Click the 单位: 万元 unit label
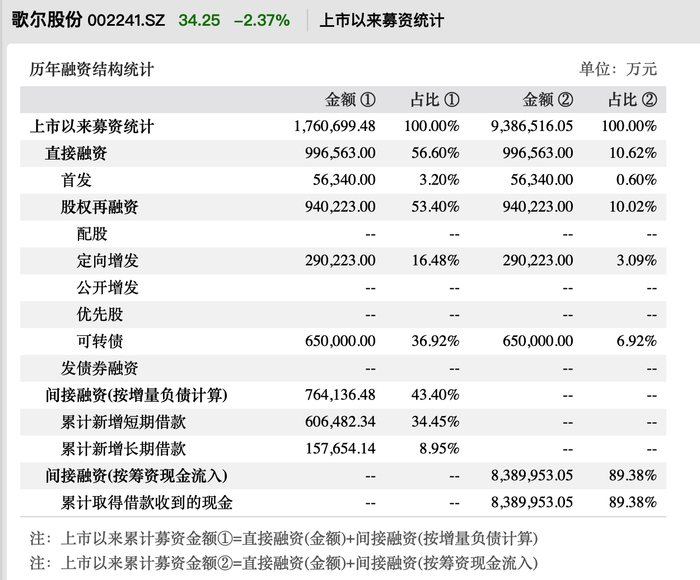 click(x=618, y=69)
